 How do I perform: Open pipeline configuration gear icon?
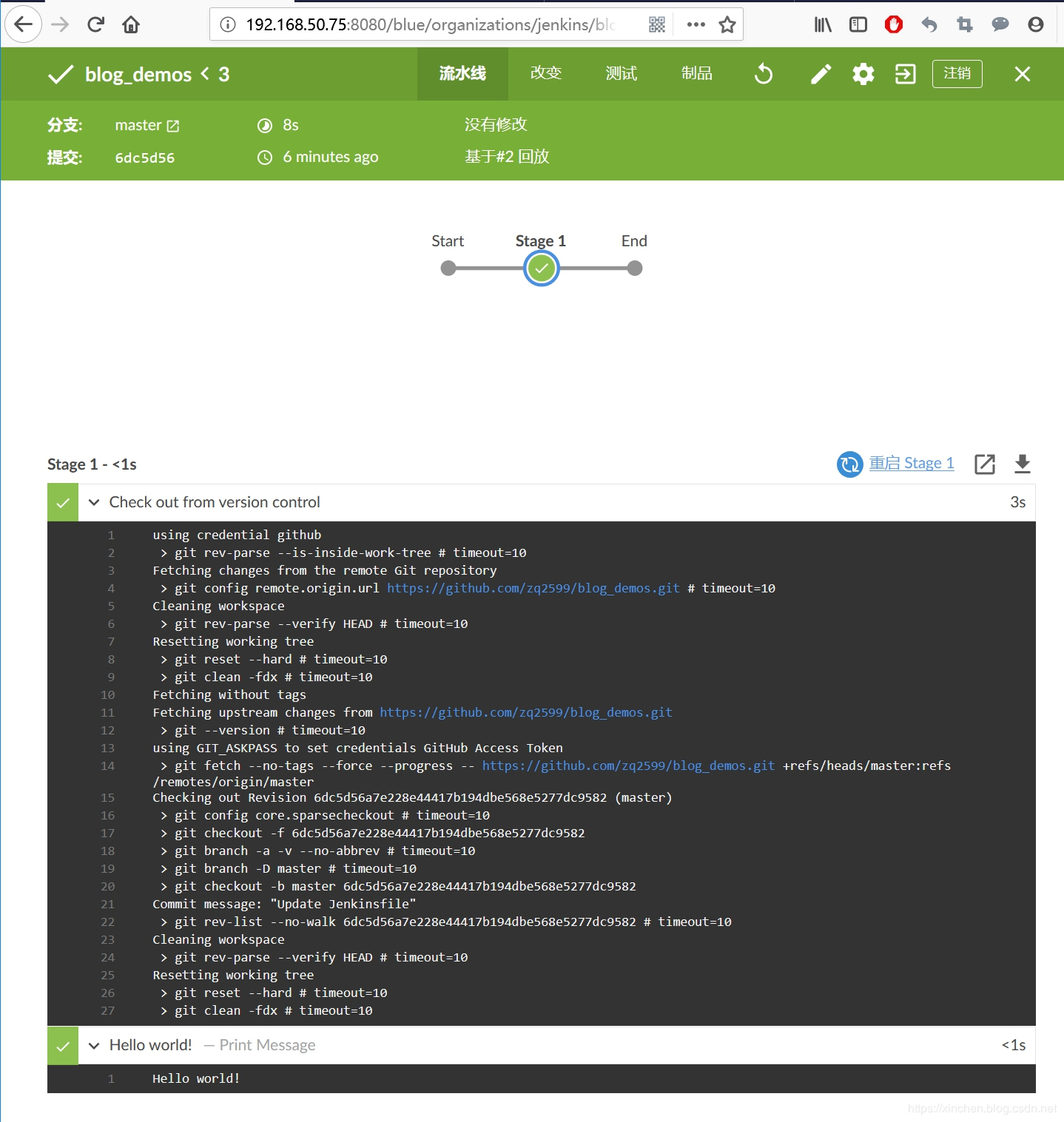863,74
